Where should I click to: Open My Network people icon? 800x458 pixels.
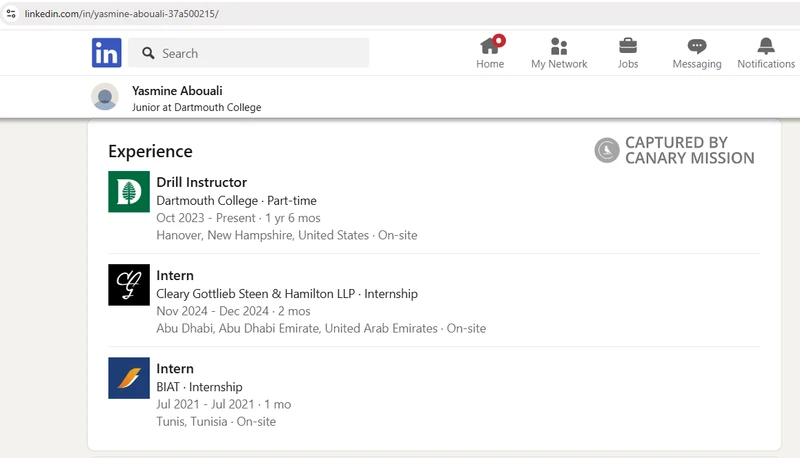(x=559, y=46)
